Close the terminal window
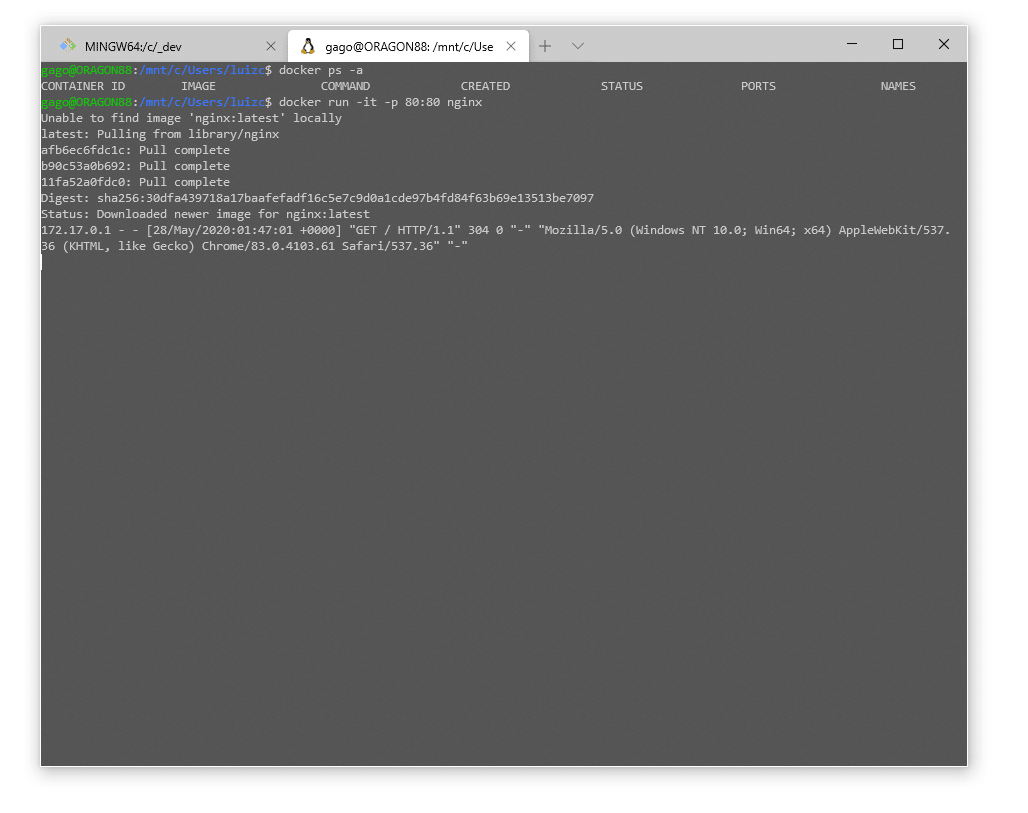The height and width of the screenshot is (813, 1028). tap(944, 44)
